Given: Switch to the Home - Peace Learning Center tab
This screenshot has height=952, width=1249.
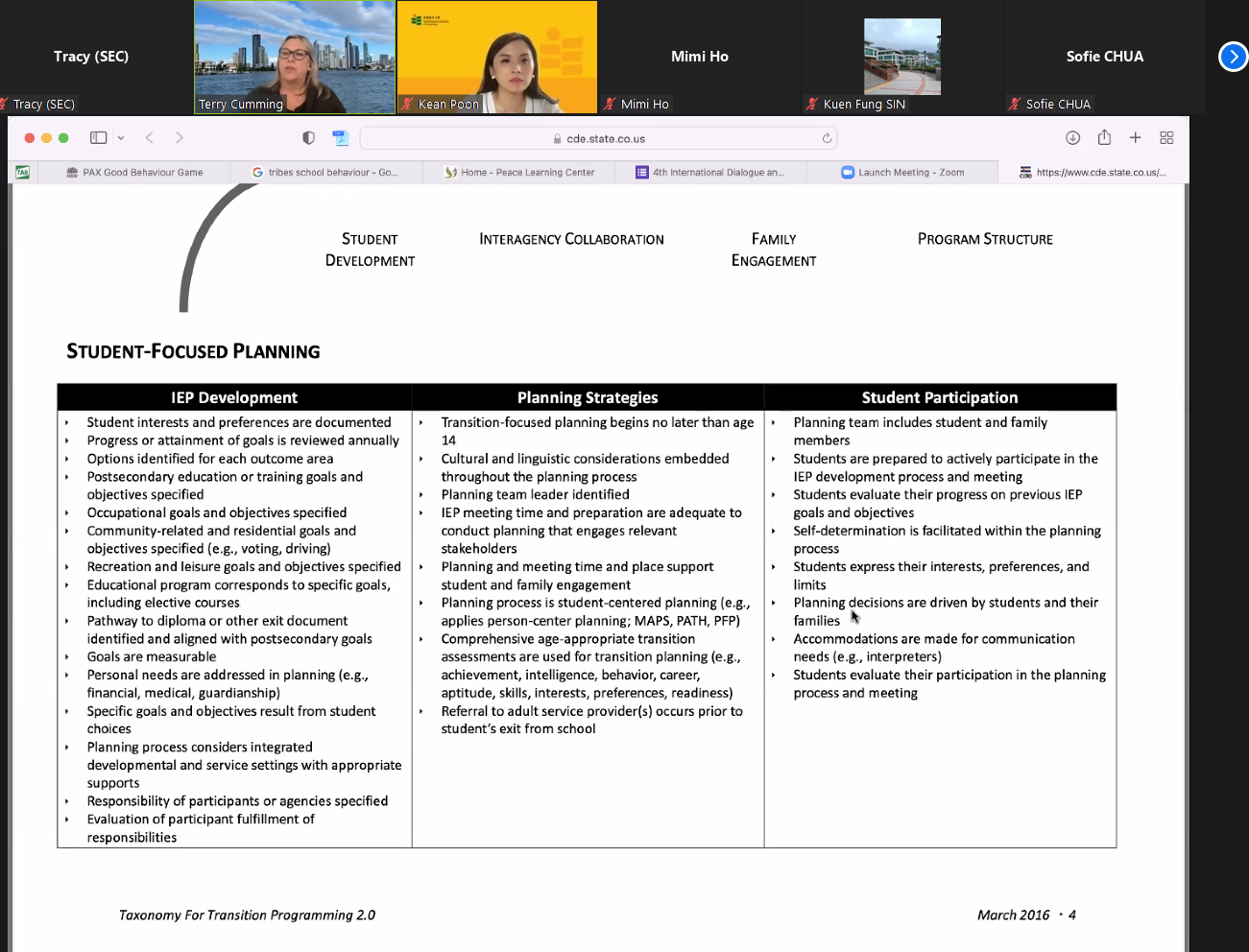Looking at the screenshot, I should (519, 173).
